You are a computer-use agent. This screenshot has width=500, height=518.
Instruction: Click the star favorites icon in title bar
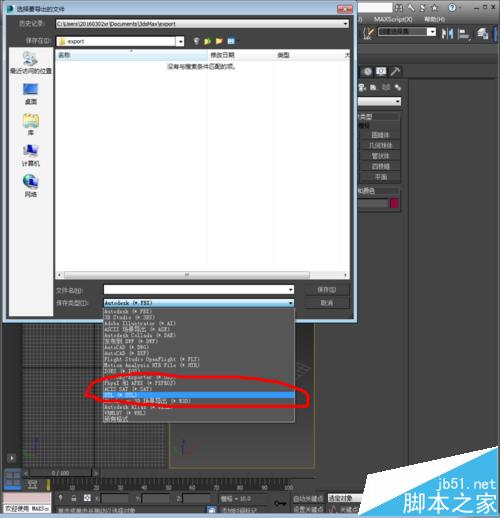(435, 8)
